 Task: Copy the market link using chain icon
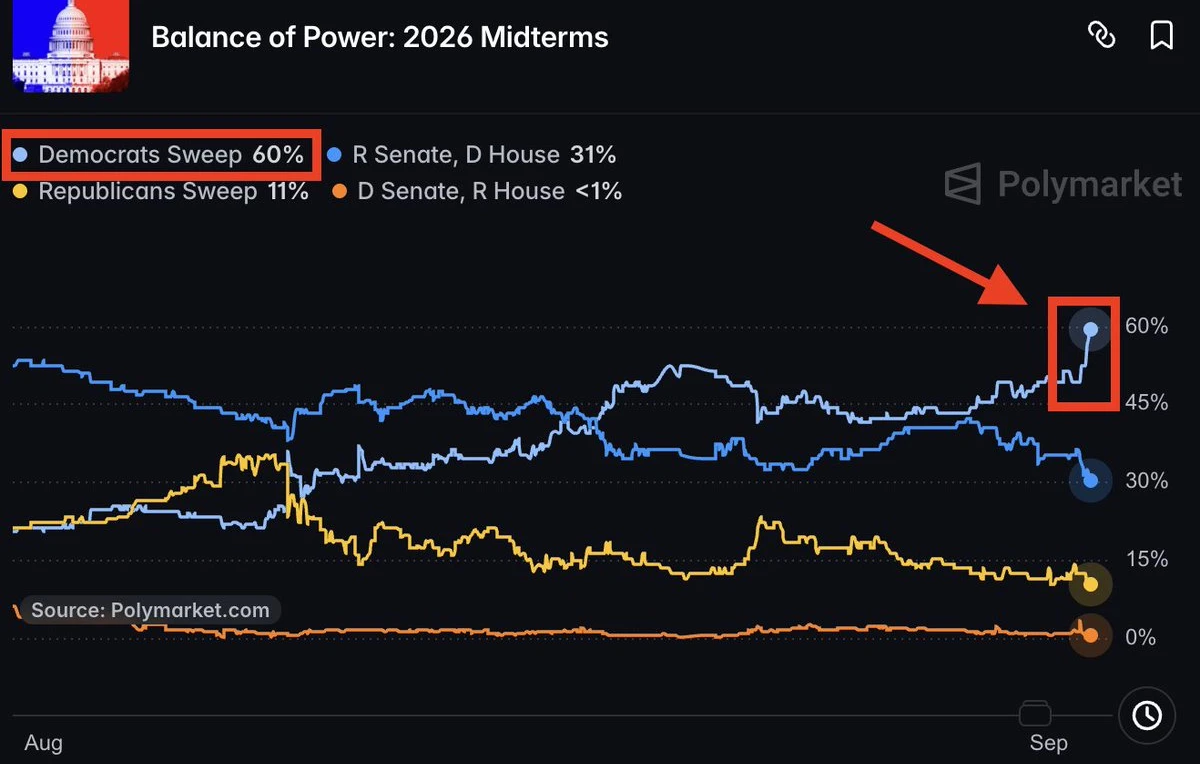click(x=1101, y=36)
